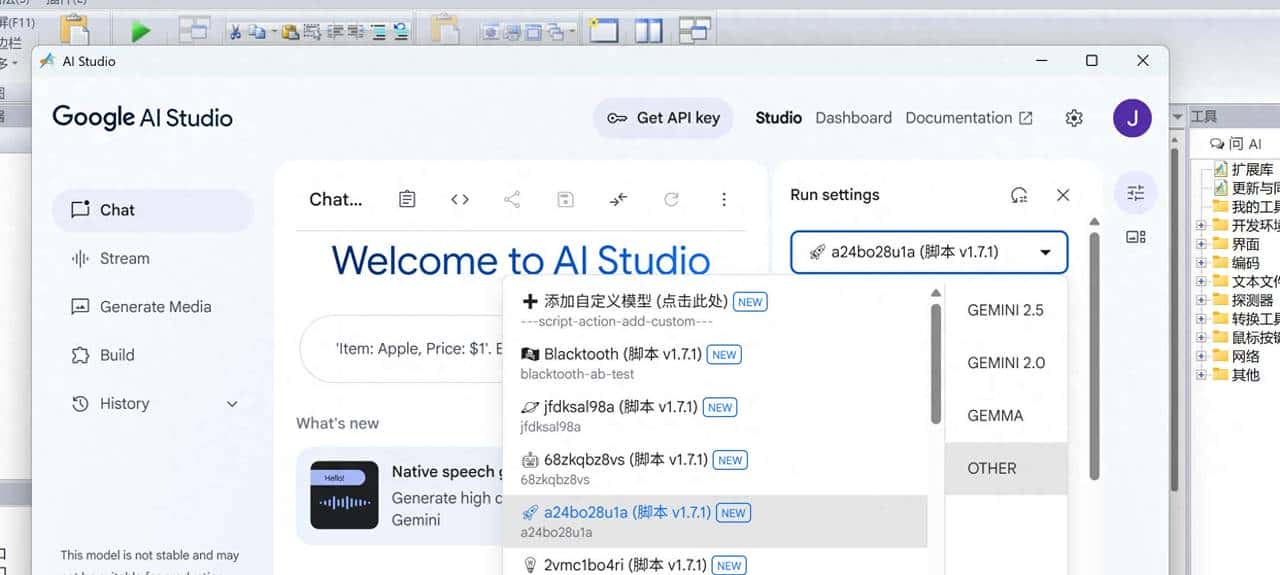1280x575 pixels.
Task: Open Generate Media in the sidebar
Action: 153,307
